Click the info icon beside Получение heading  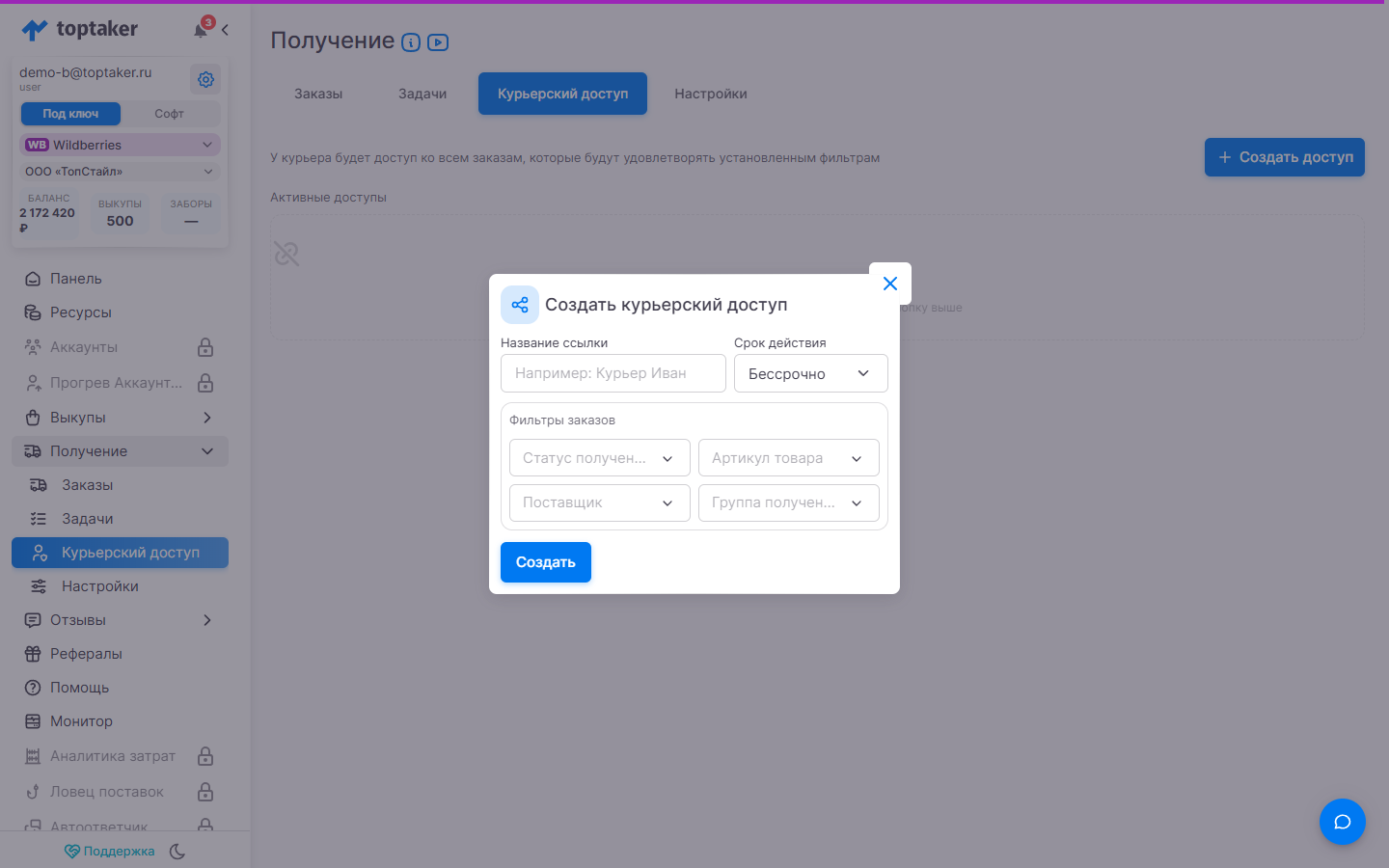[411, 42]
